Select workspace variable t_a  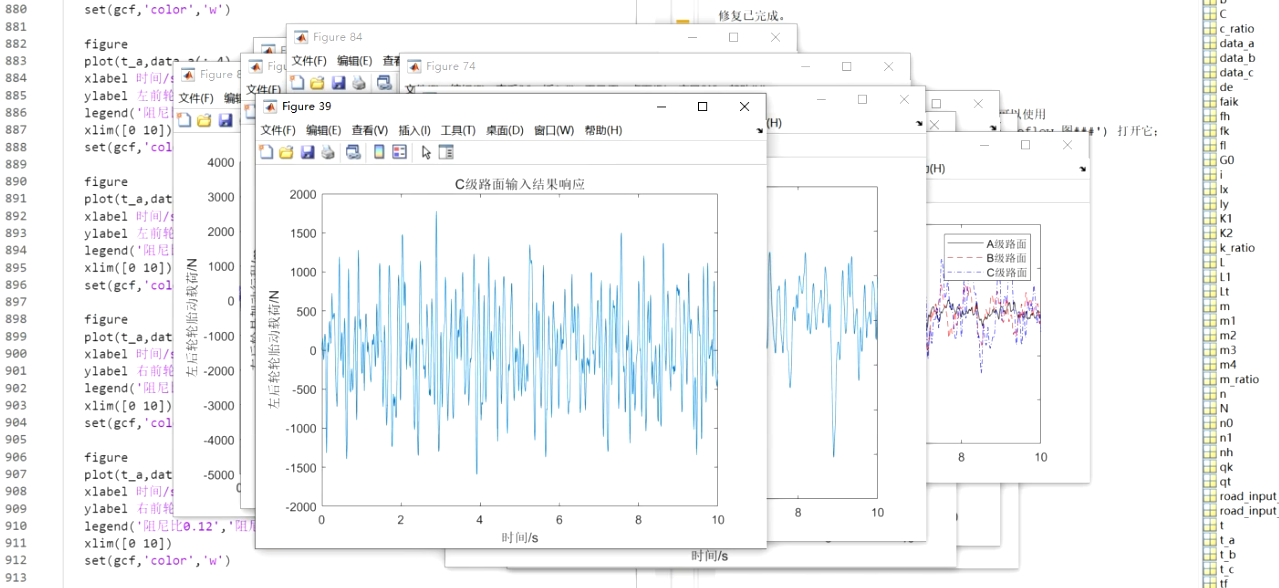1220,540
